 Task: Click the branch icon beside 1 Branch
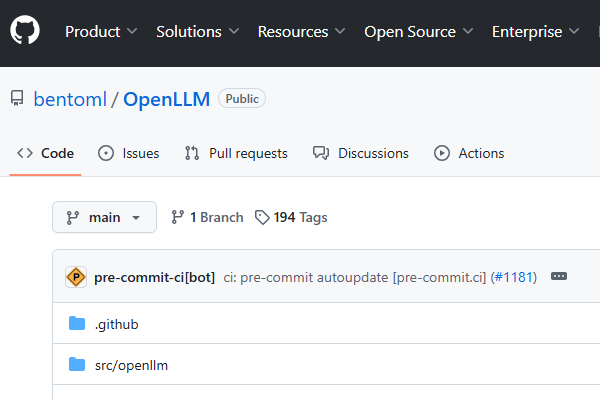(178, 217)
